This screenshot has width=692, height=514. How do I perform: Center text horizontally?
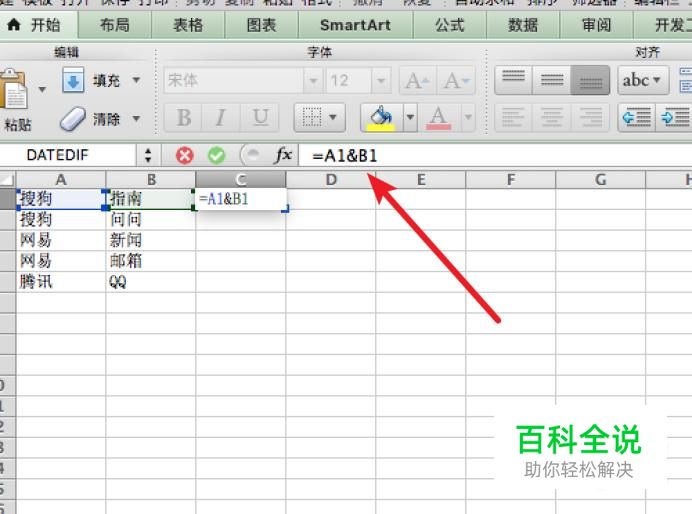pyautogui.click(x=552, y=118)
